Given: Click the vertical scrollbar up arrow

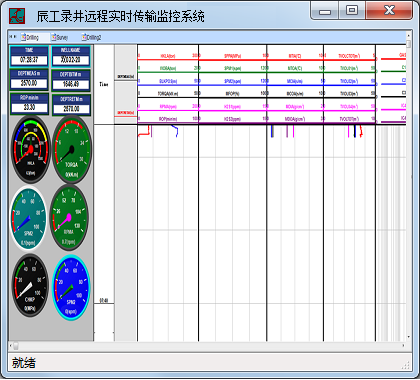Looking at the screenshot, I should click(409, 35).
